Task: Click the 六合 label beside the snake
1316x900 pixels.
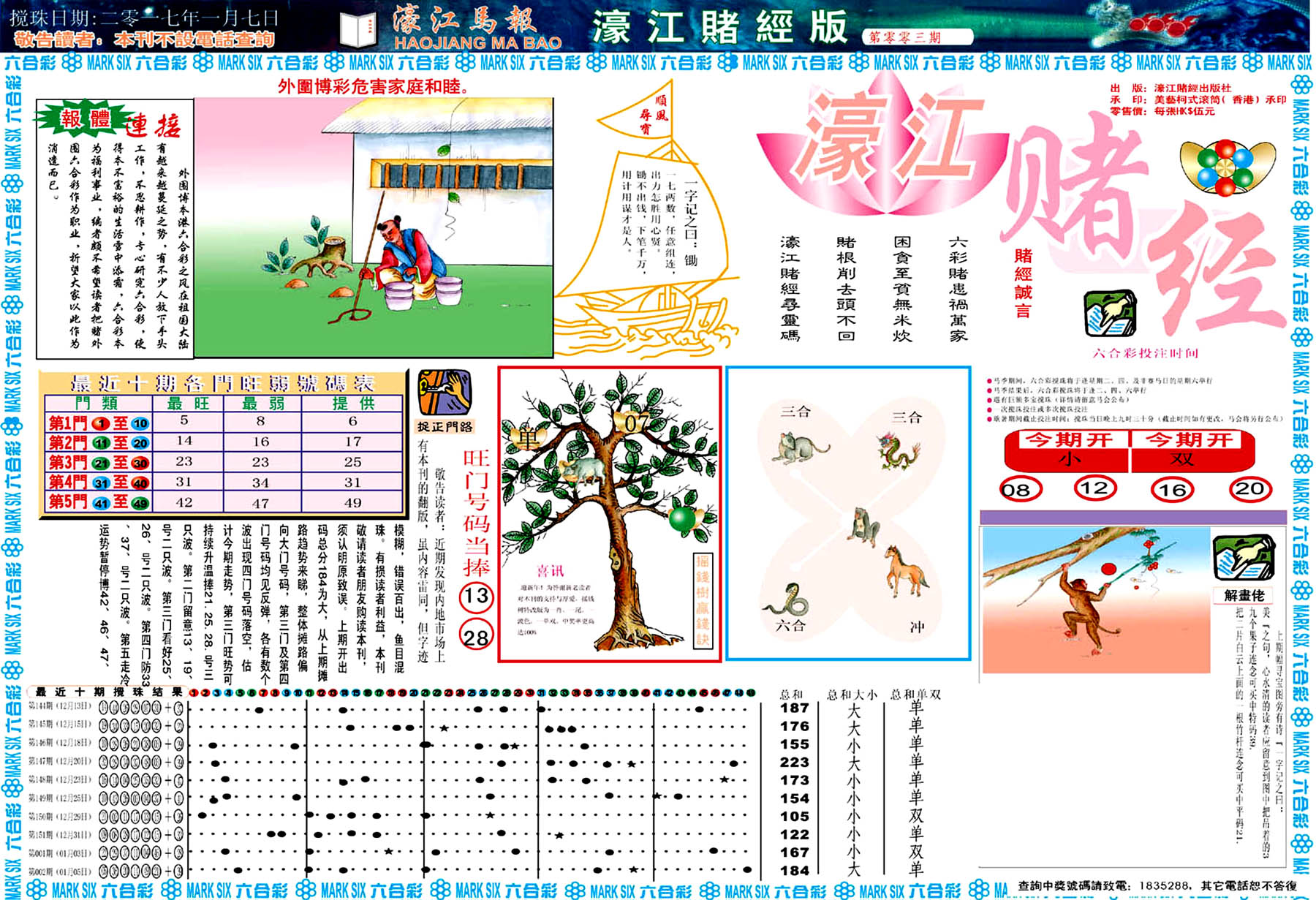Action: pos(790,625)
